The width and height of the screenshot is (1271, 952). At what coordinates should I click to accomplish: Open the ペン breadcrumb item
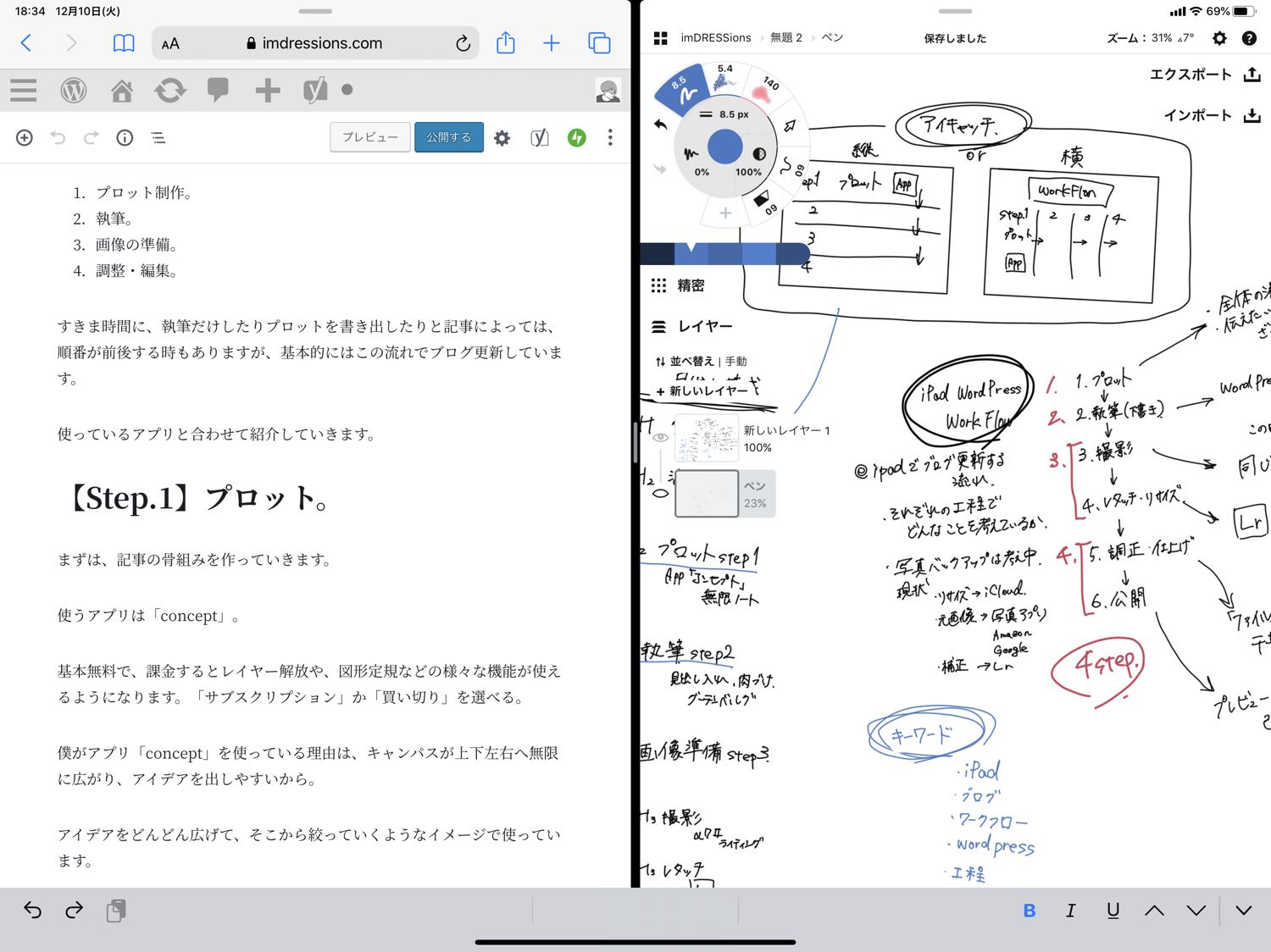833,38
